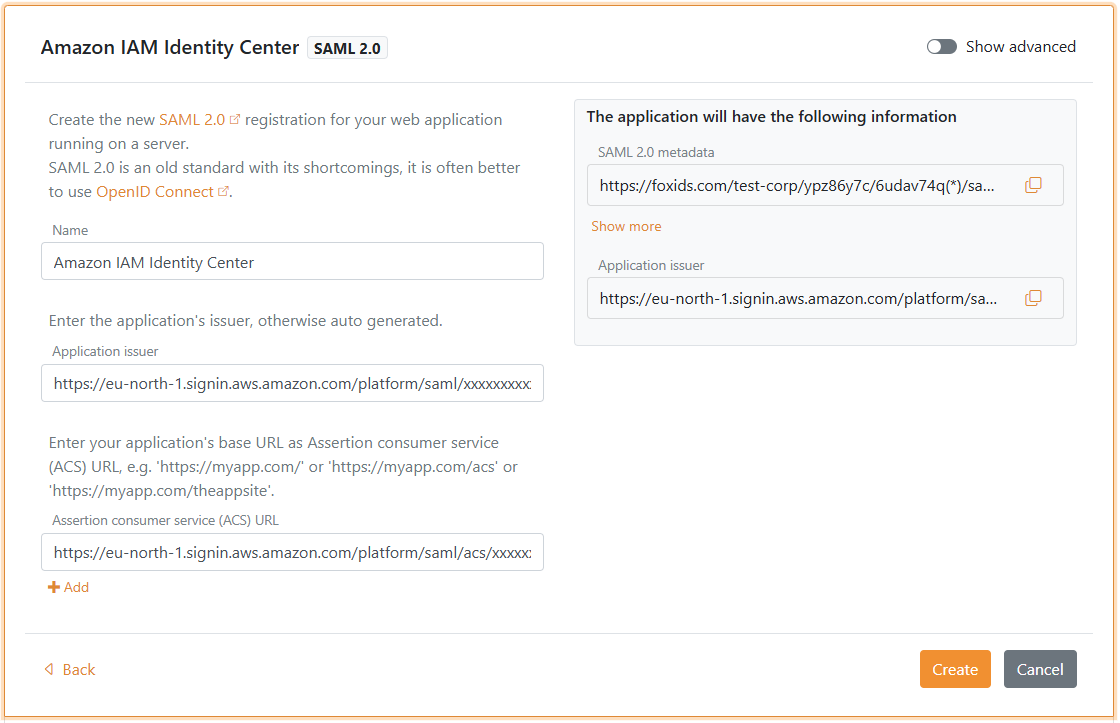The height and width of the screenshot is (723, 1120).
Task: Click the "Show advanced" label text
Action: click(x=1020, y=47)
